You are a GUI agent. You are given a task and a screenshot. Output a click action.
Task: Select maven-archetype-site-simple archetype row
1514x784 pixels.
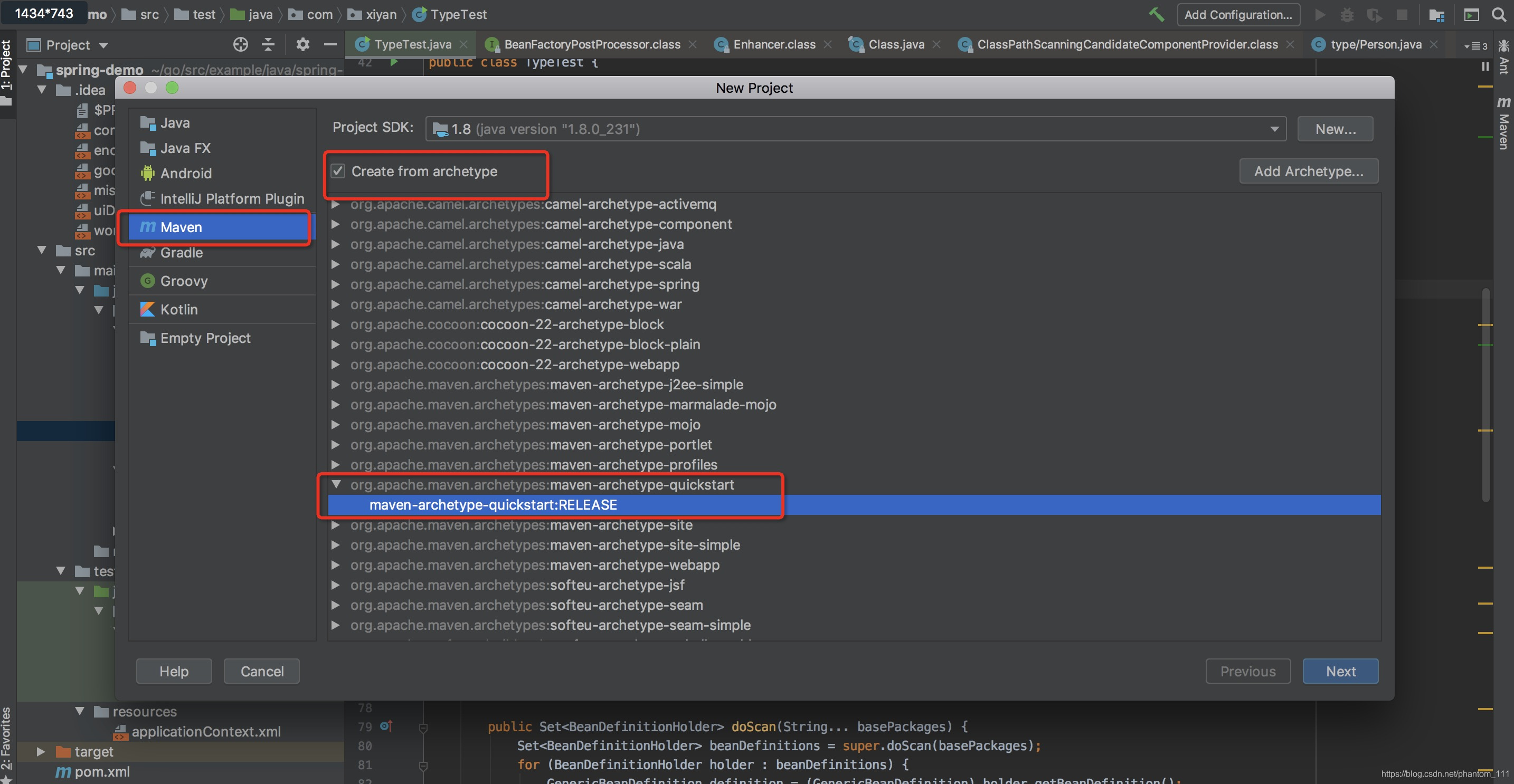pyautogui.click(x=854, y=545)
